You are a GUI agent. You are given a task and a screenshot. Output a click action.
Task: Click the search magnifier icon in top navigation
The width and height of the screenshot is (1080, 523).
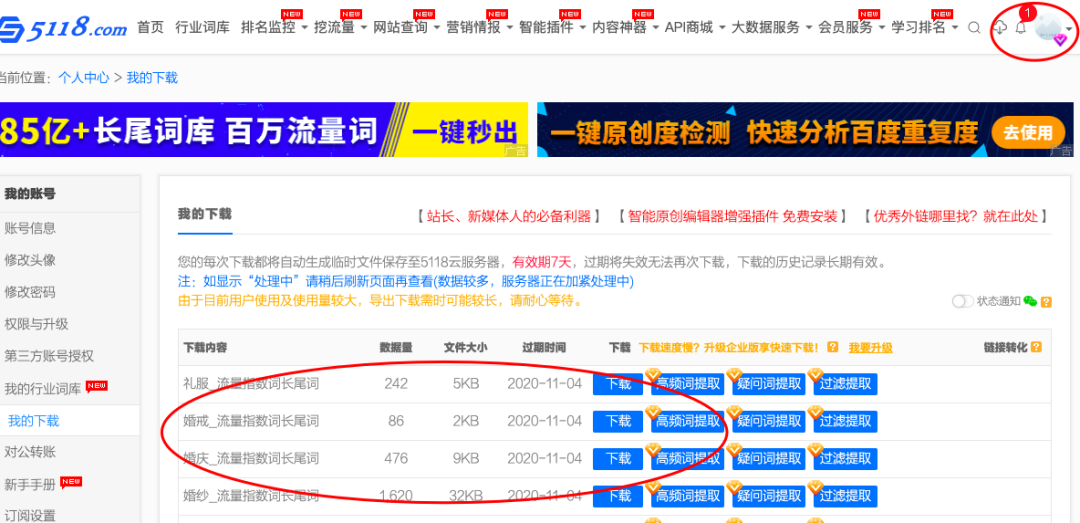pos(974,28)
